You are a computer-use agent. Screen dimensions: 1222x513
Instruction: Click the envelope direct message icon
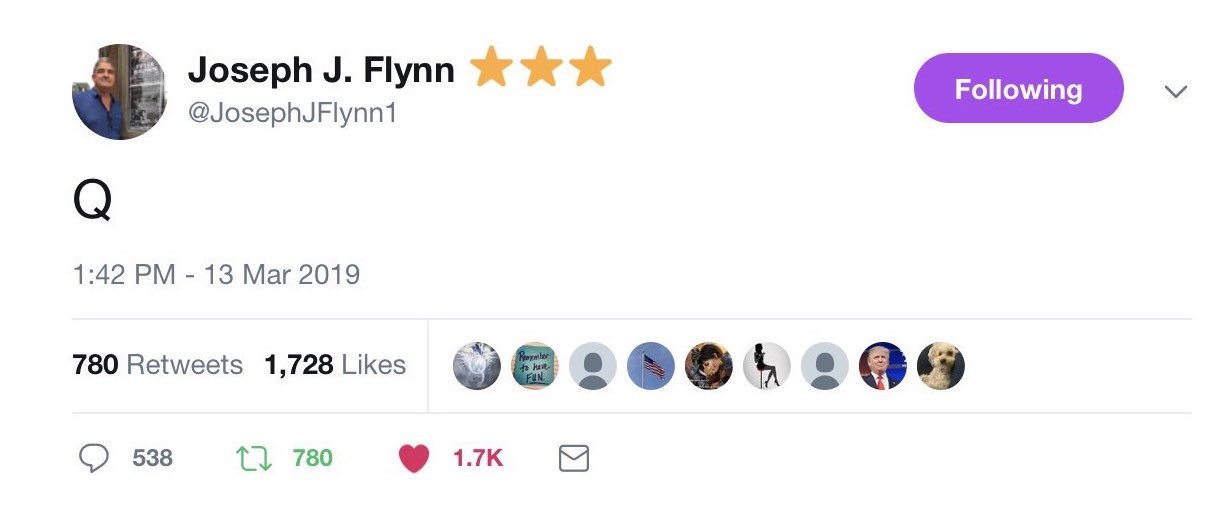[x=573, y=459]
